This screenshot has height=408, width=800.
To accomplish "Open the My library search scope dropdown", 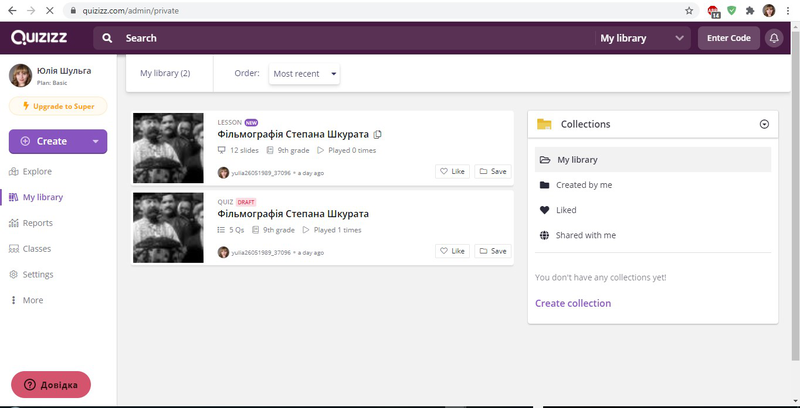I will click(643, 38).
